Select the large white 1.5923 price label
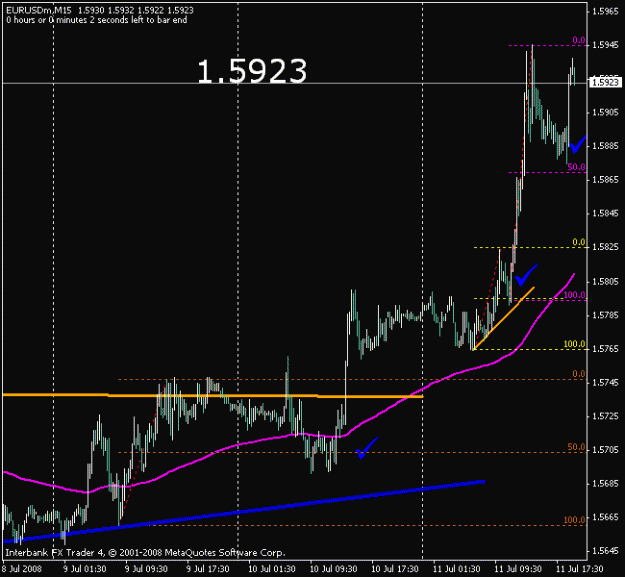The width and height of the screenshot is (625, 577). point(252,71)
